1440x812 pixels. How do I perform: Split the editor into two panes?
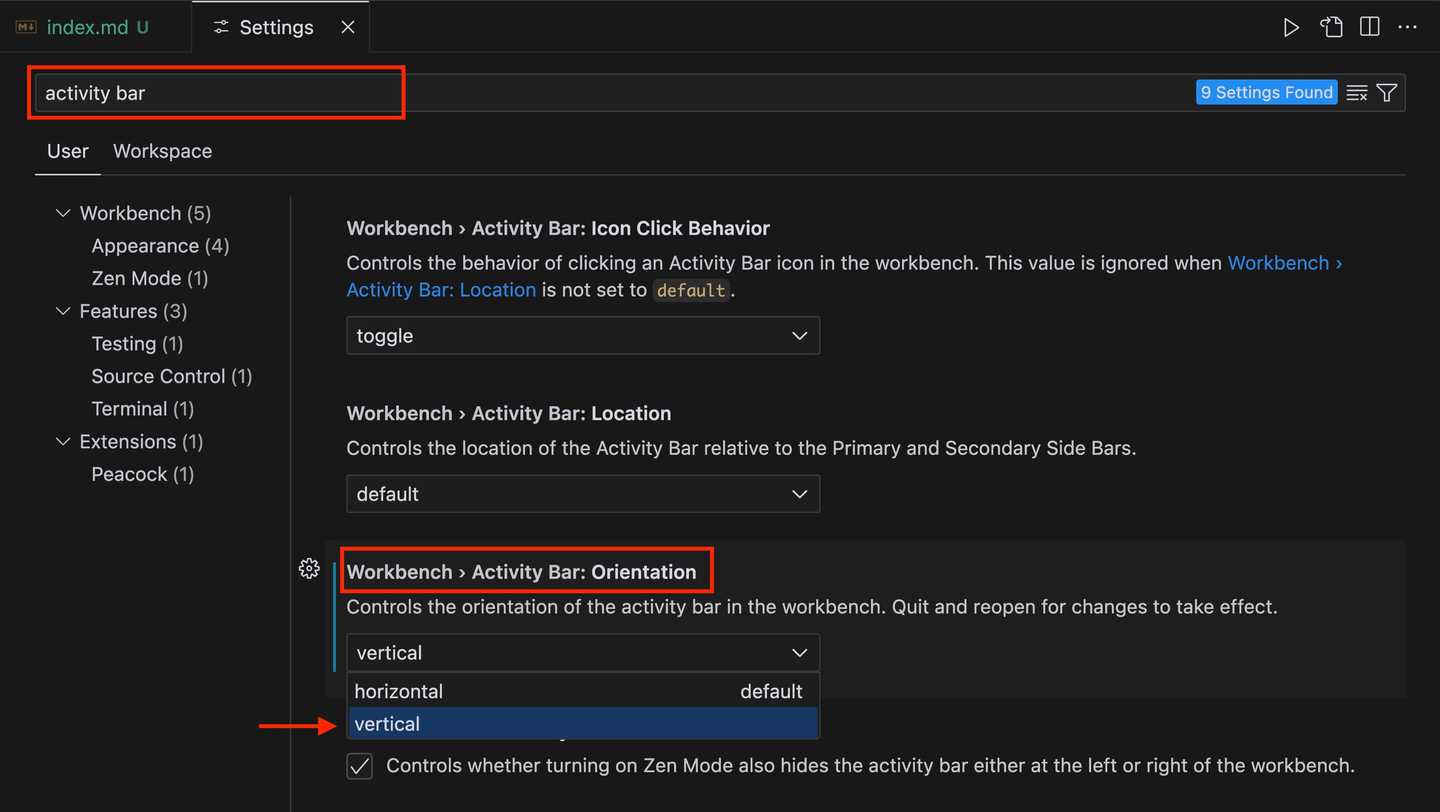tap(1369, 27)
